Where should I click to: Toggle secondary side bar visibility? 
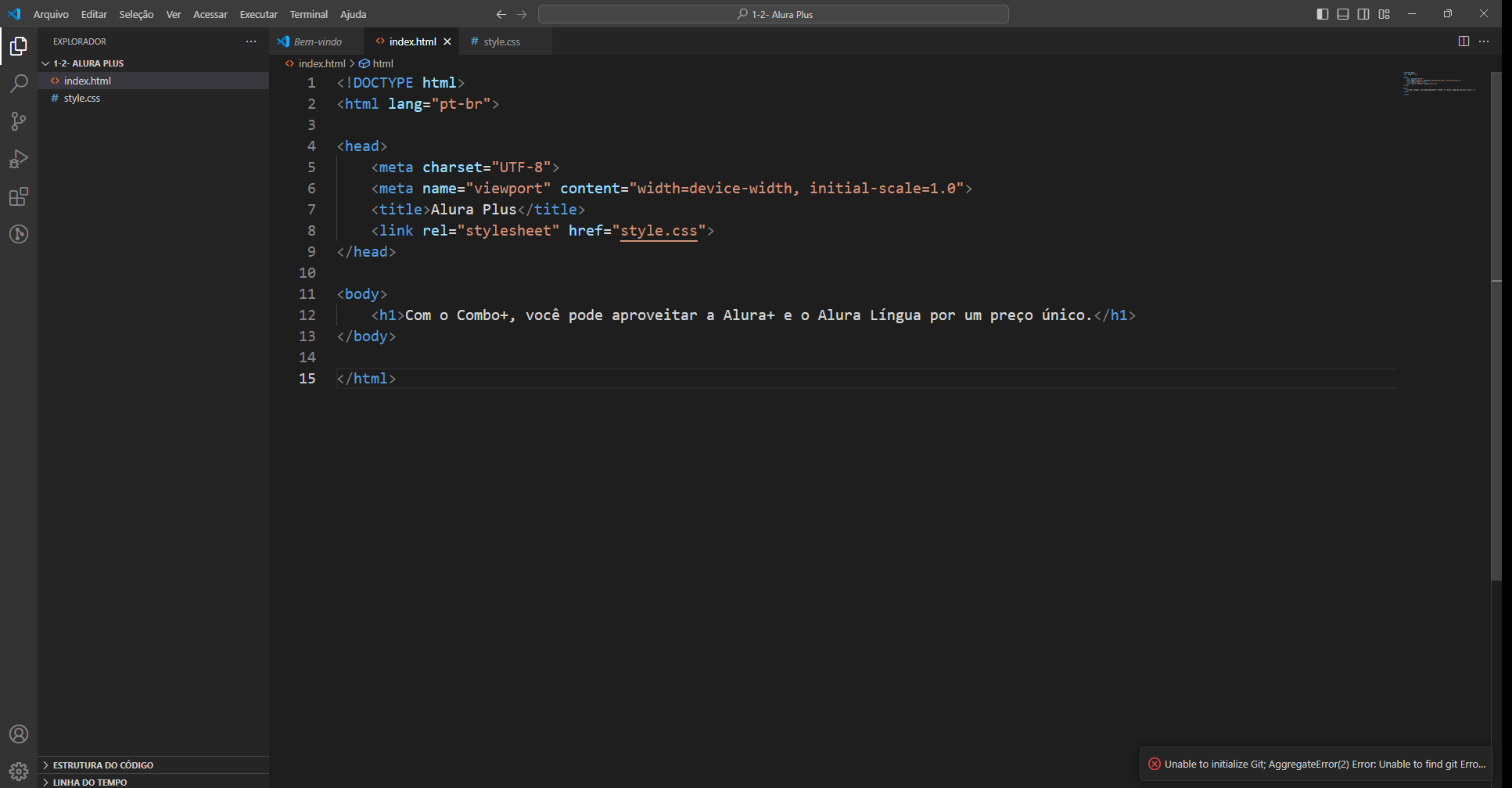point(1363,14)
